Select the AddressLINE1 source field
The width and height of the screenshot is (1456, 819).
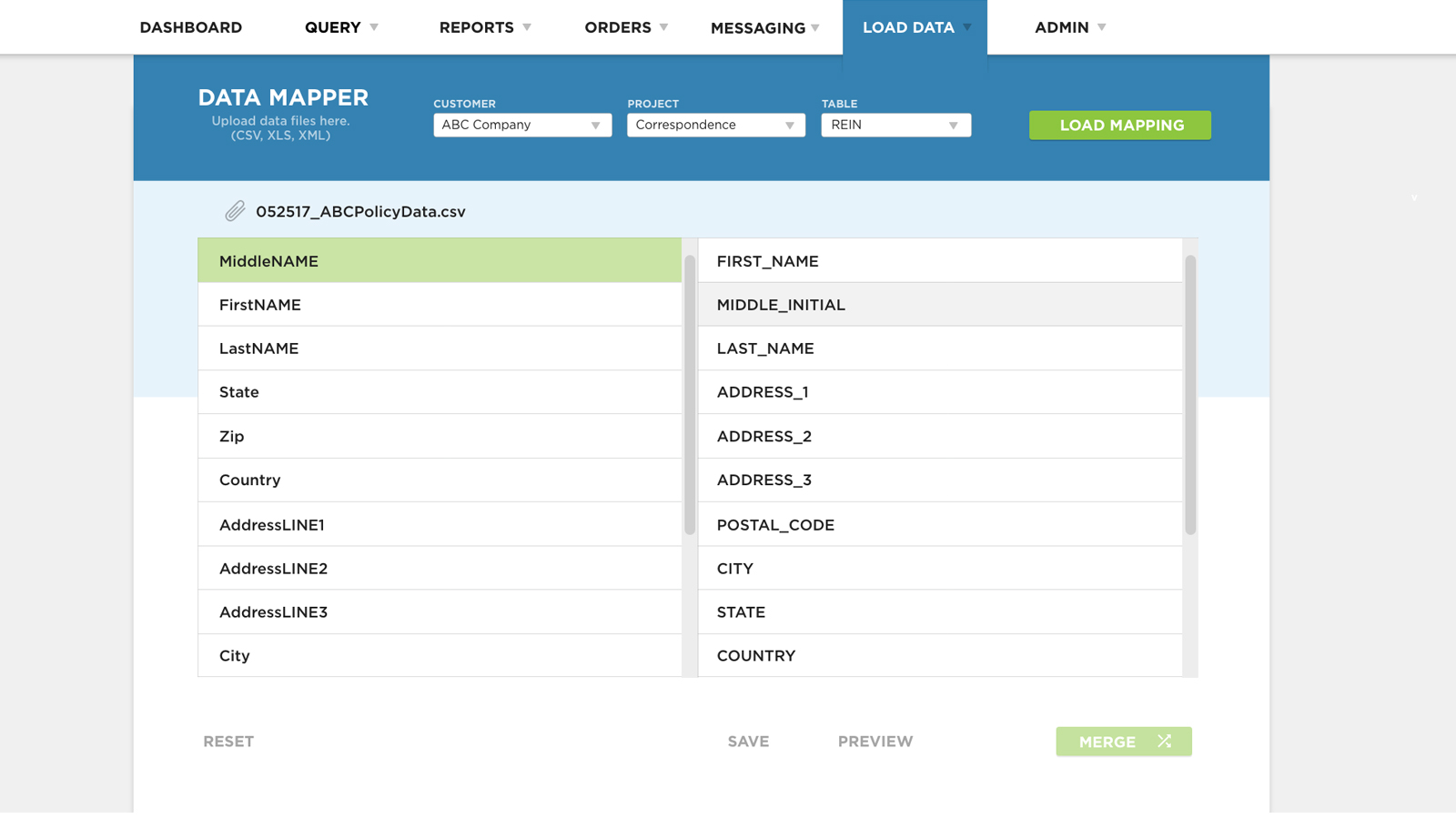(440, 524)
